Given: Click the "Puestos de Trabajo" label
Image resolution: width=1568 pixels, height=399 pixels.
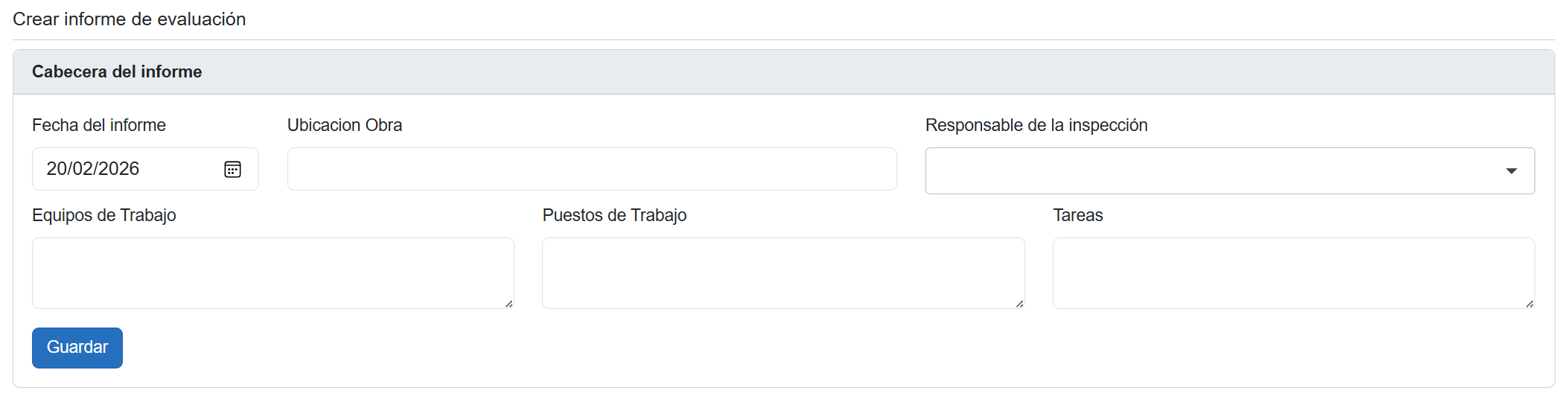Looking at the screenshot, I should tap(614, 215).
